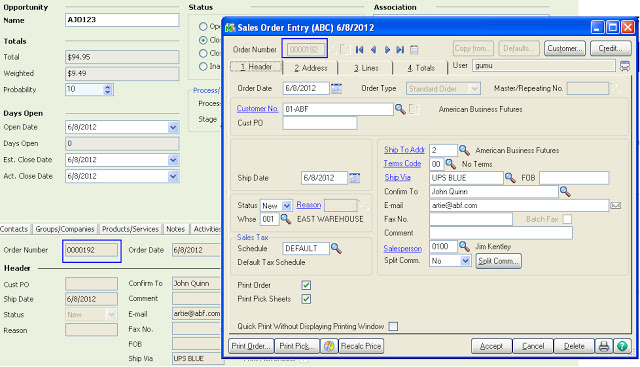Image resolution: width=640 pixels, height=367 pixels.
Task: Open Confirm To lookup magnifier
Action: click(565, 191)
